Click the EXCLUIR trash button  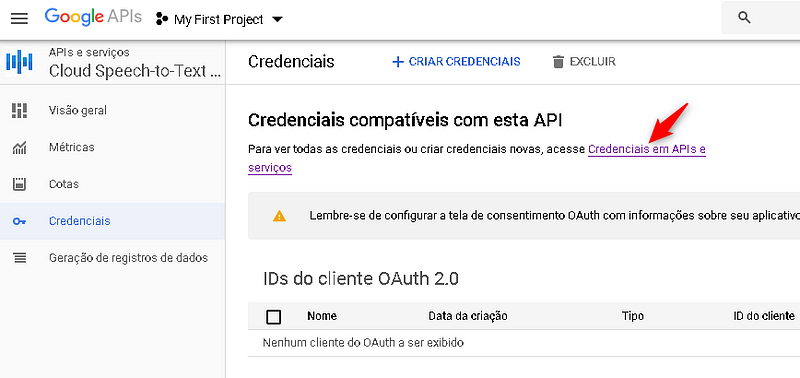coord(584,62)
